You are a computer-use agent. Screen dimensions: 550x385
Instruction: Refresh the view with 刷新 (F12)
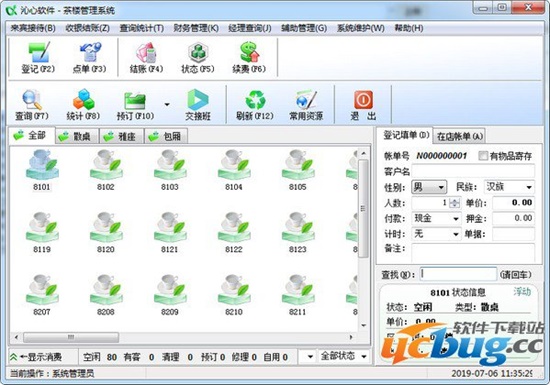255,105
